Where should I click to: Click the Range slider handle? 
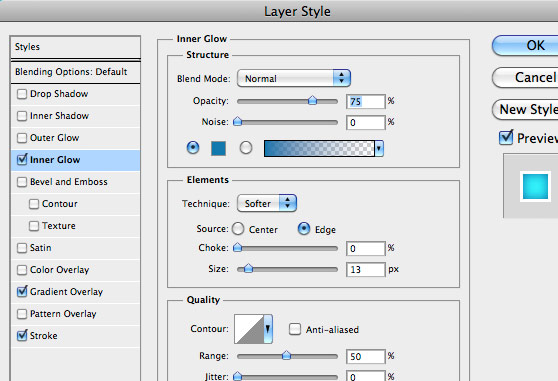point(286,355)
